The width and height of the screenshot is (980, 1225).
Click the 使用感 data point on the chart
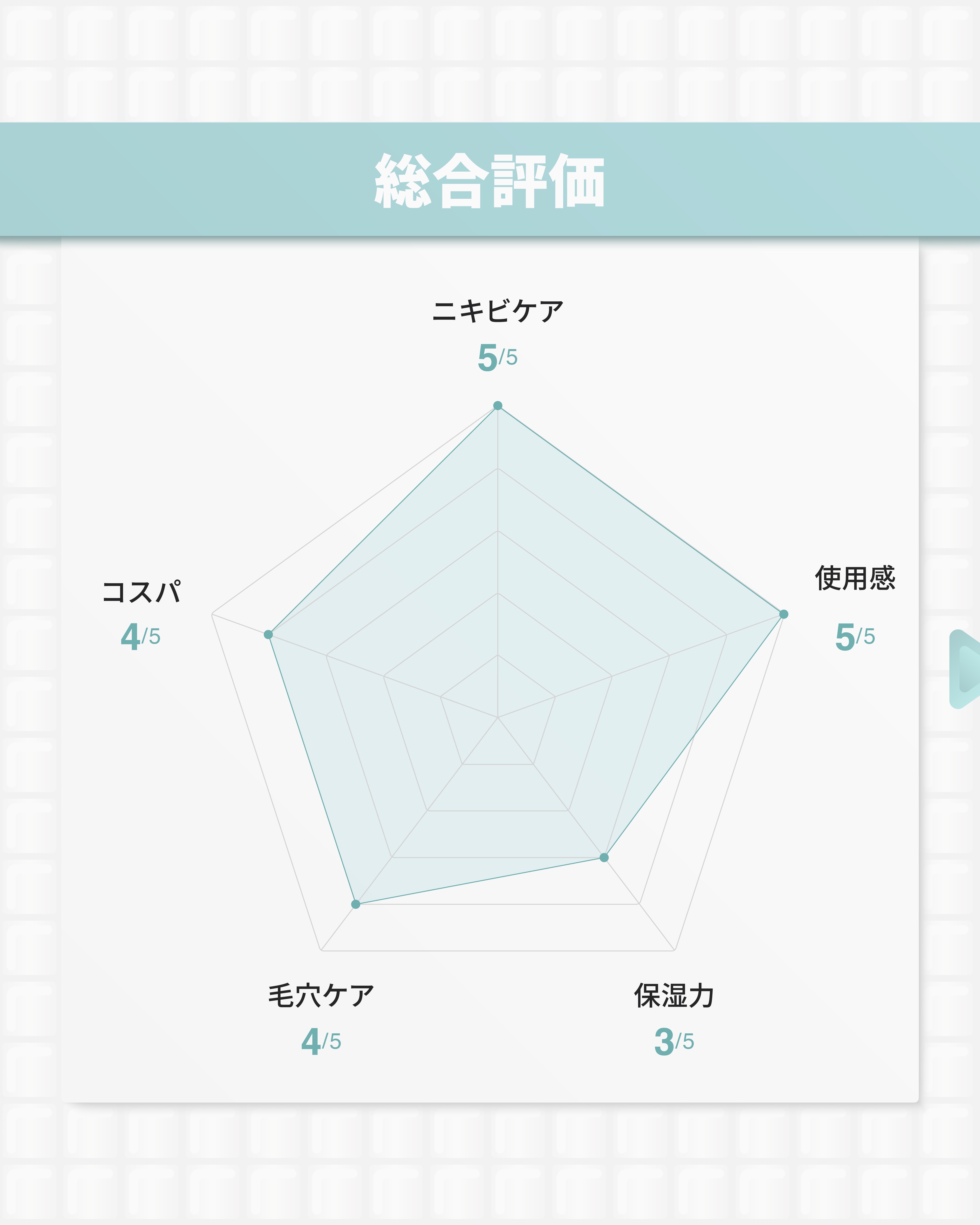pos(783,614)
